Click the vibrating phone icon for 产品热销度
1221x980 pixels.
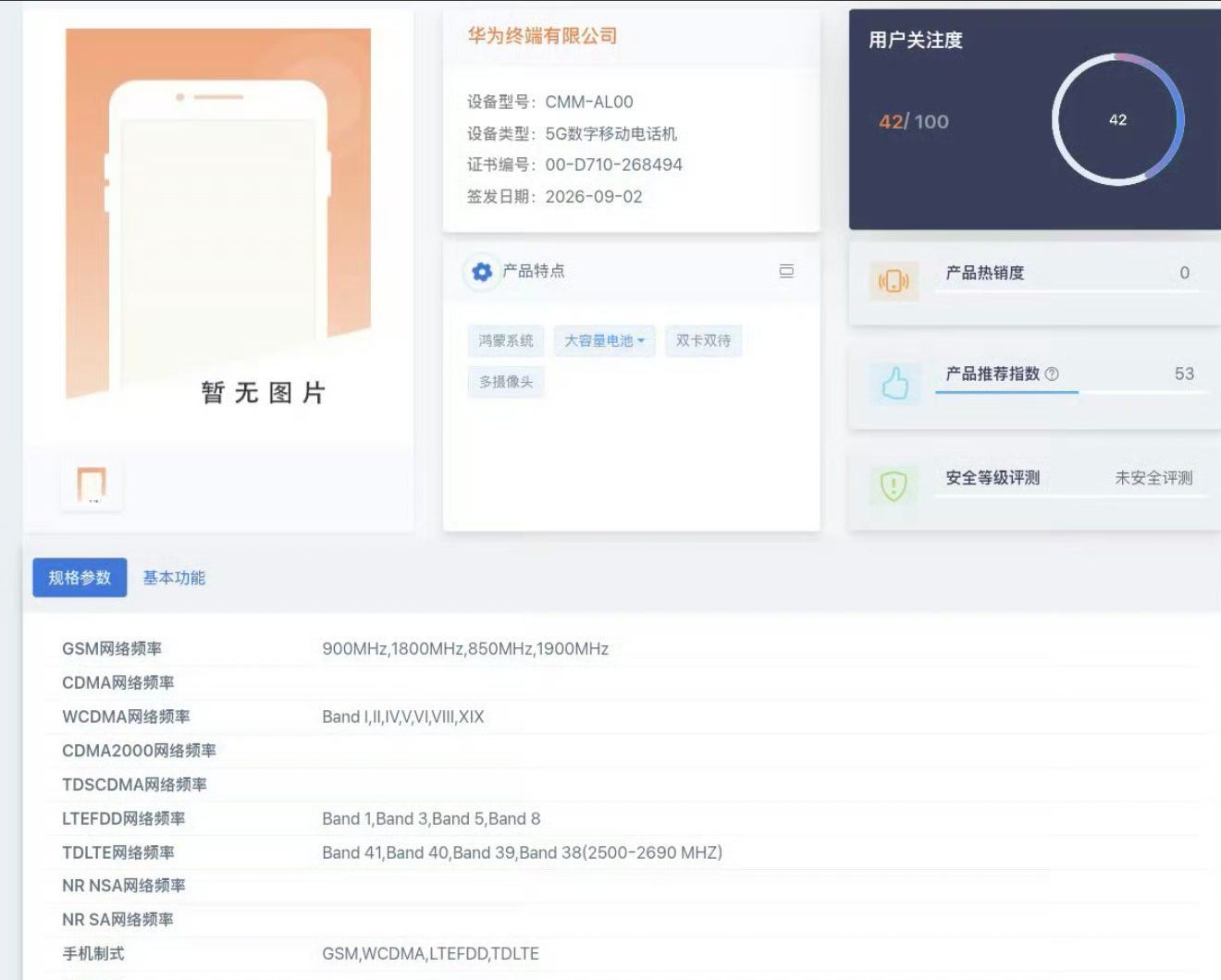click(x=894, y=281)
